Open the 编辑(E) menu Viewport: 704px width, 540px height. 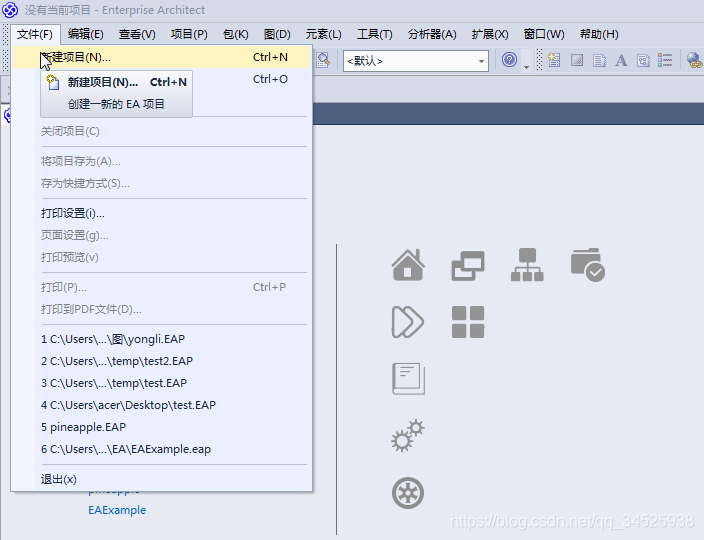(86, 34)
